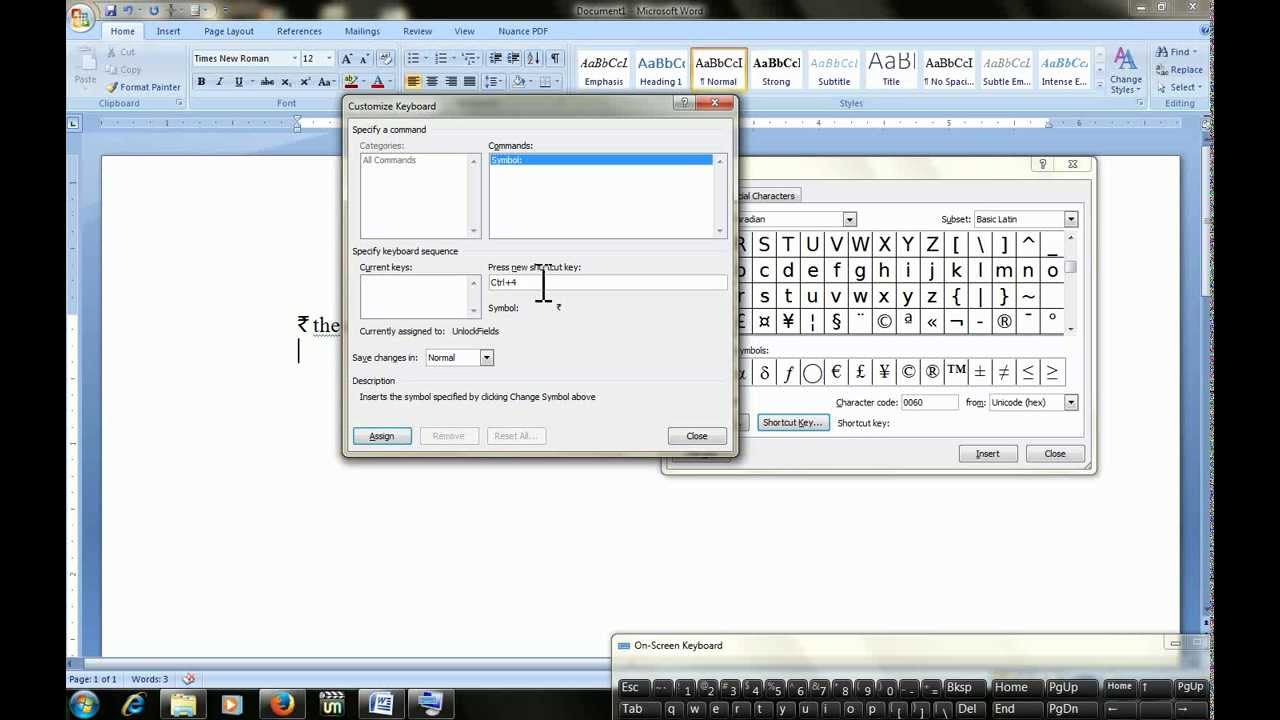Toggle italic formatting in the ribbon

(x=219, y=82)
